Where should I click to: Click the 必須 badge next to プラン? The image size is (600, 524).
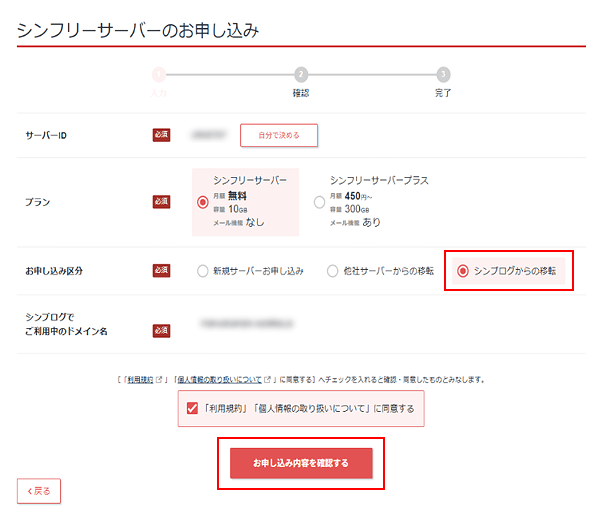tap(161, 202)
